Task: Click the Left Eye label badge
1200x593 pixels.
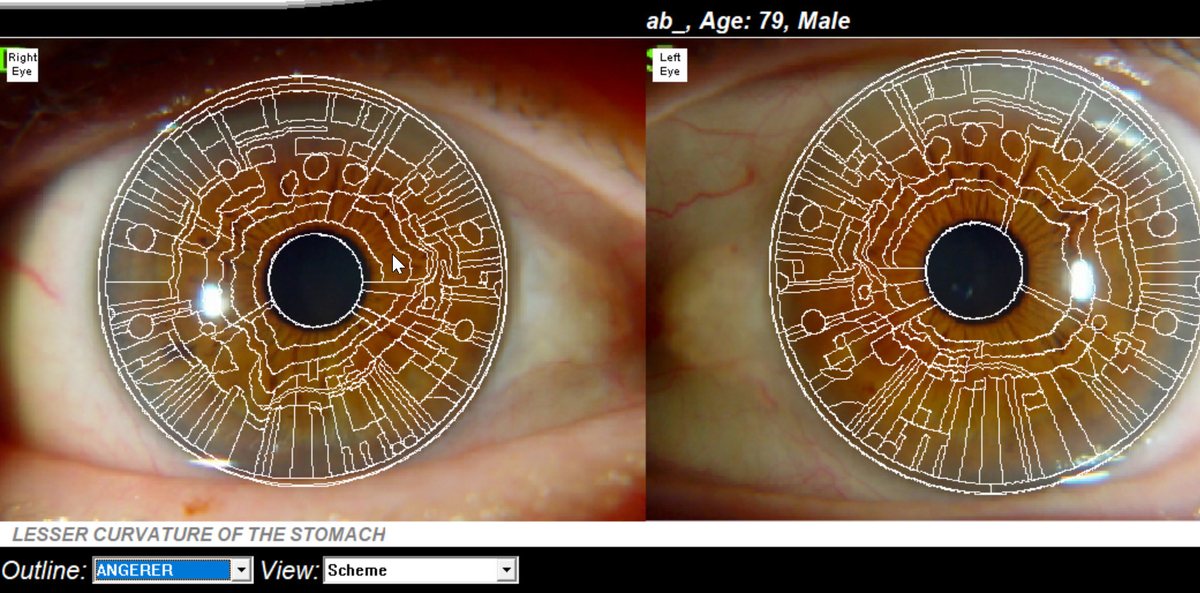Action: (x=670, y=65)
